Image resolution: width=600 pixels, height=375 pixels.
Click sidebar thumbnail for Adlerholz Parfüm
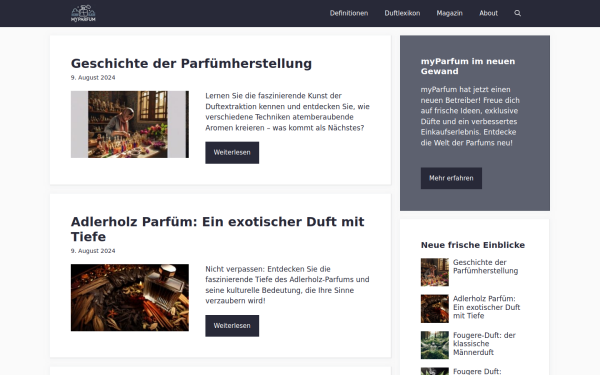coord(435,308)
